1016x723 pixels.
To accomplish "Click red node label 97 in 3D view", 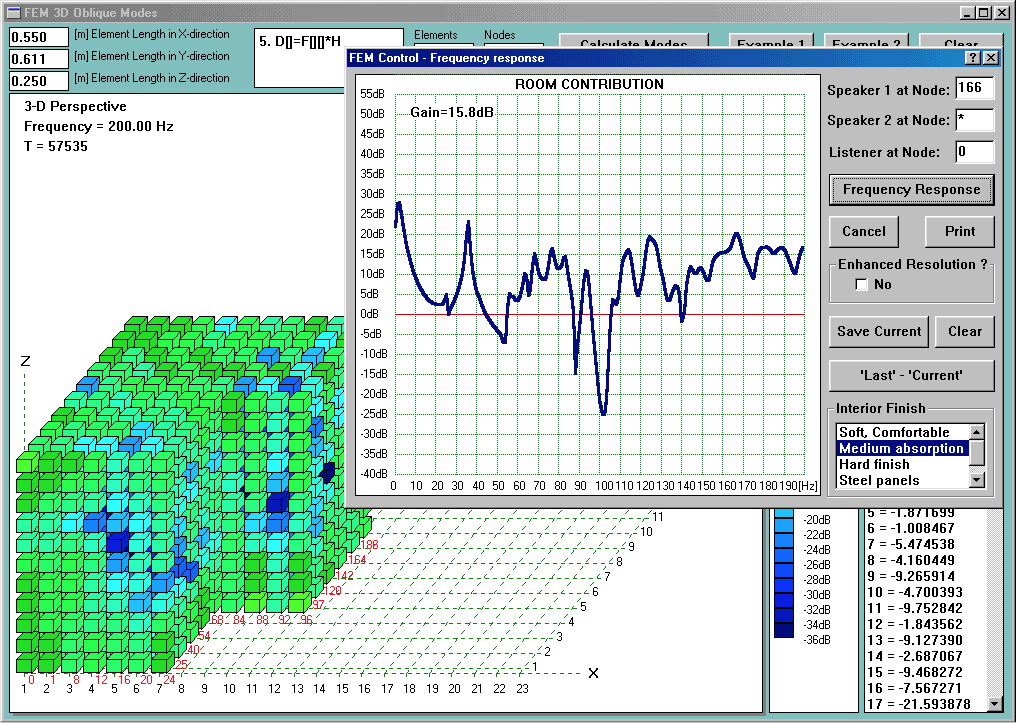I will [318, 604].
